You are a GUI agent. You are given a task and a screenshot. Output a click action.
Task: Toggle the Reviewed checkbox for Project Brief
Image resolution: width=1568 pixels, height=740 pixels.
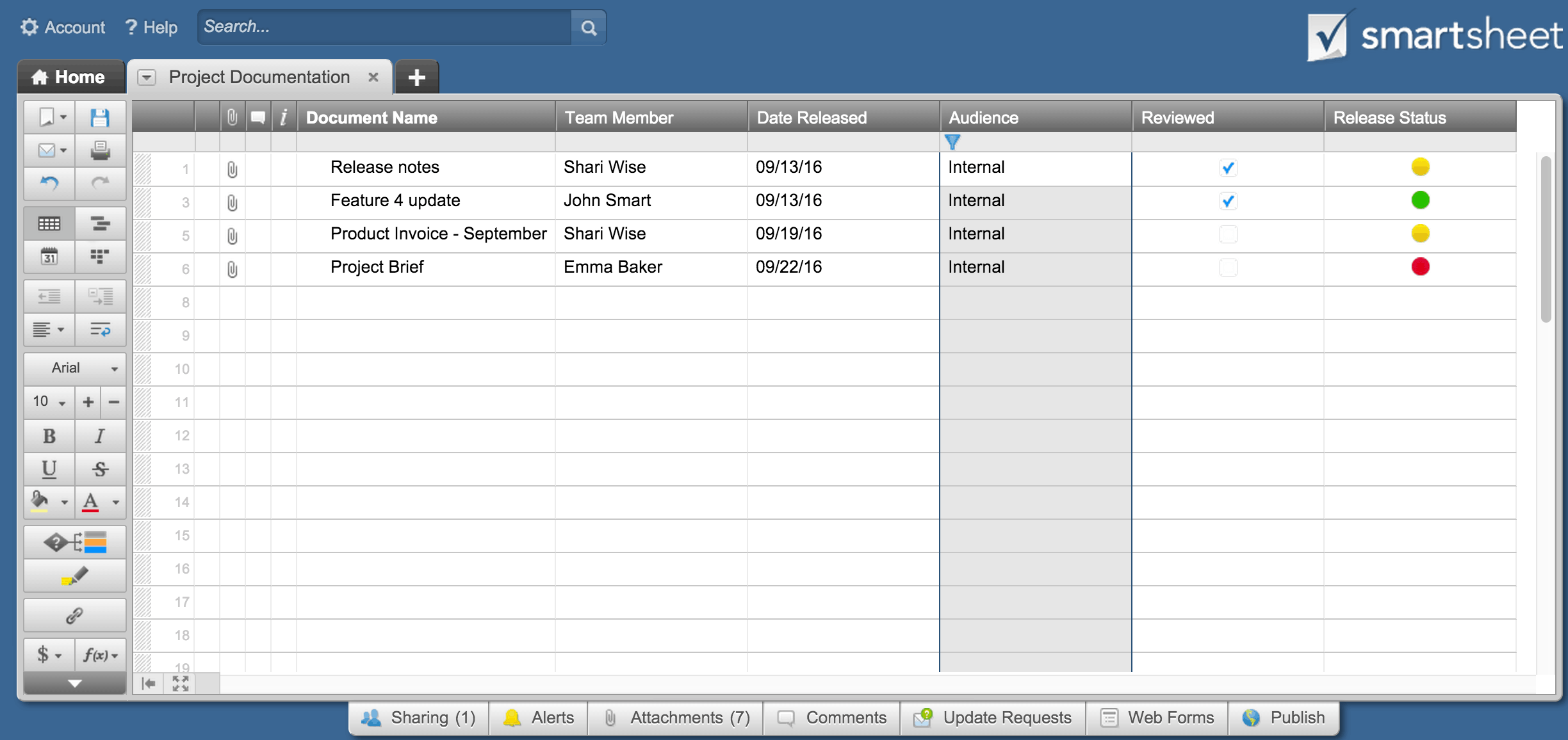pyautogui.click(x=1227, y=268)
